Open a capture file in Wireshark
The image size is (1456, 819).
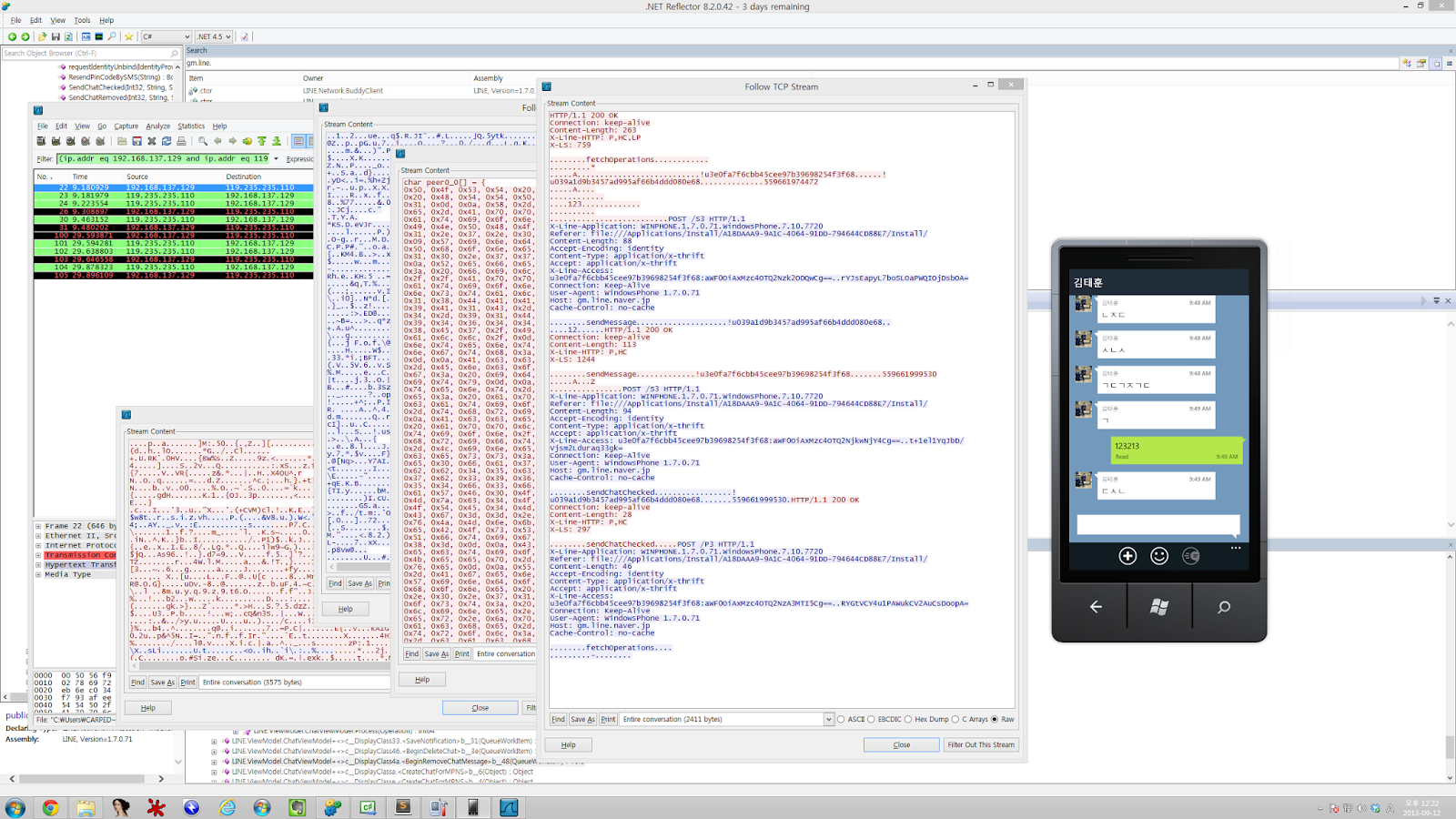(122, 141)
